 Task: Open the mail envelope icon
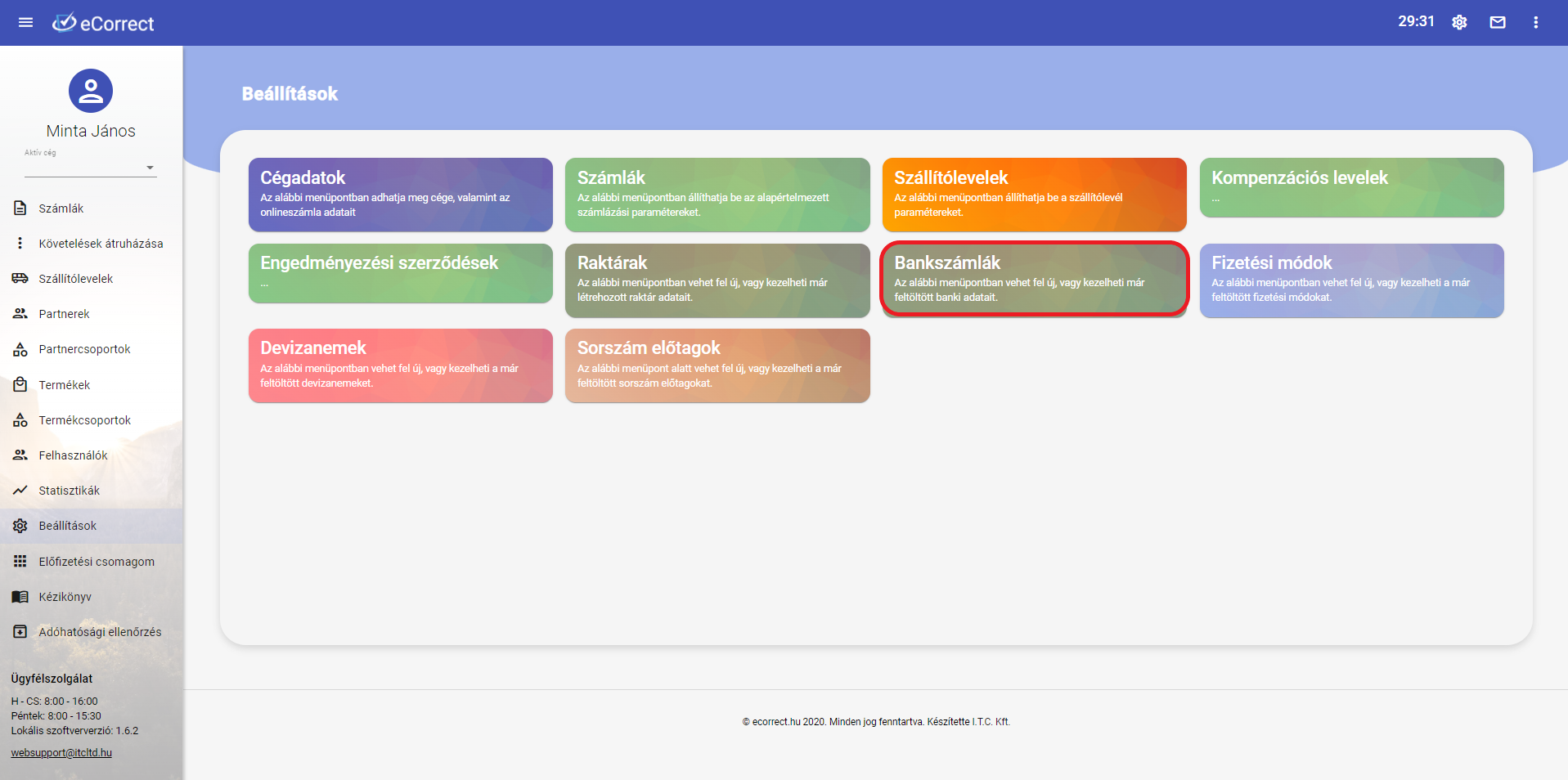point(1498,23)
